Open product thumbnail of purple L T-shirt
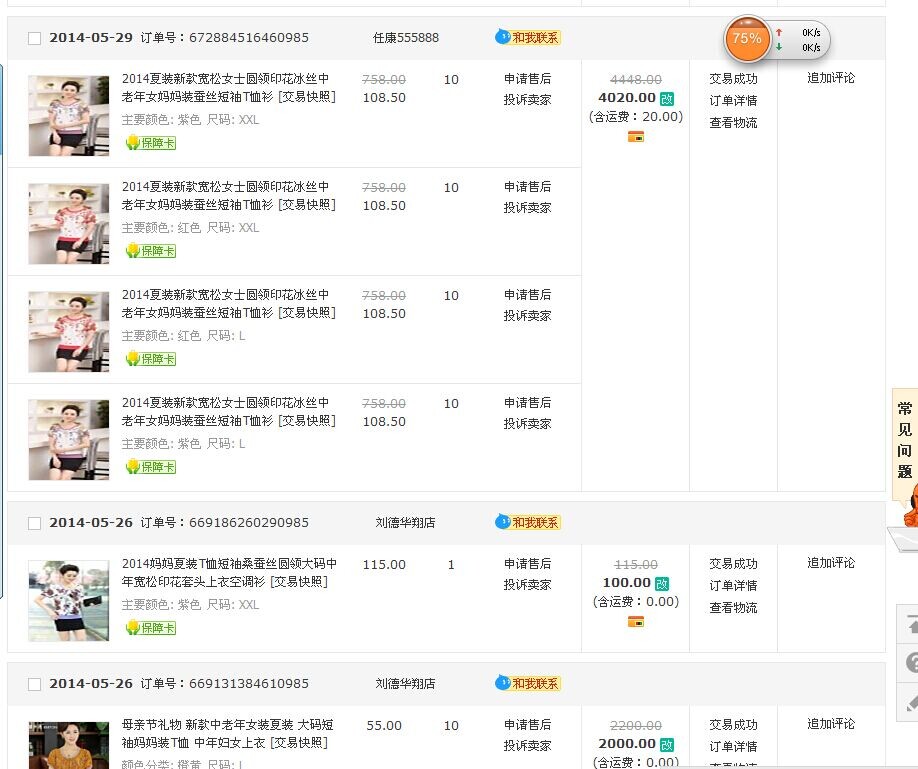 [69, 440]
